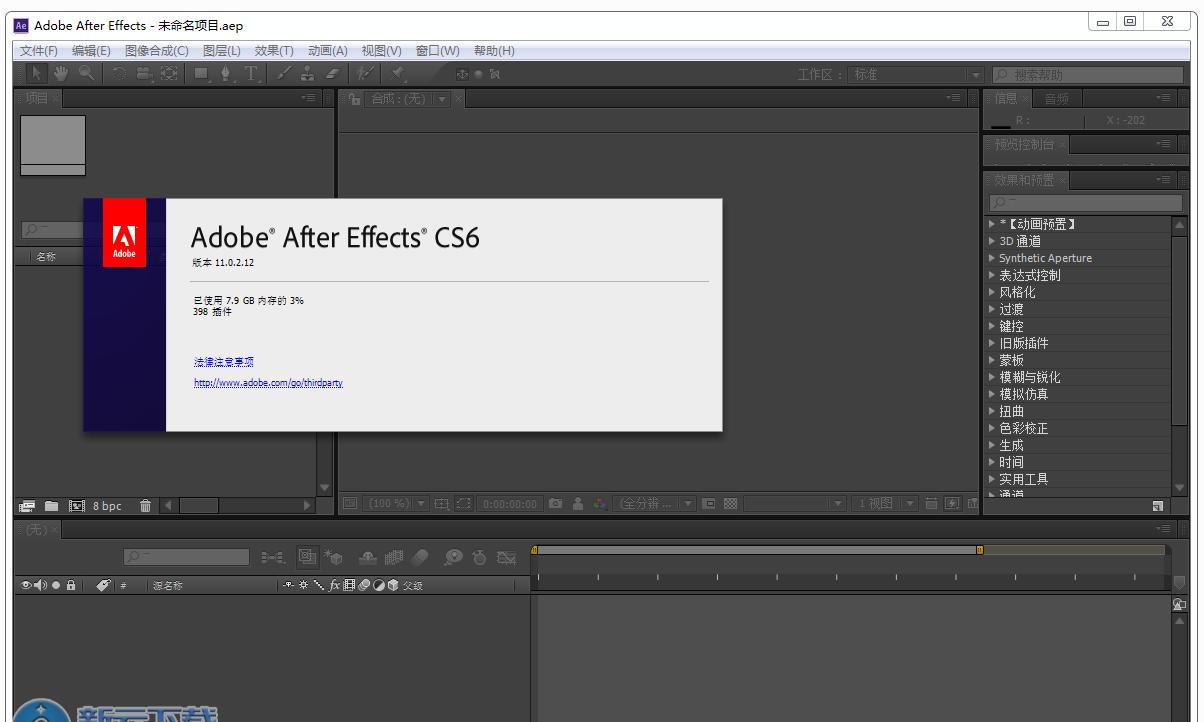1204x722 pixels.
Task: Open the 1视图 view layout dropdown
Action: (x=886, y=504)
